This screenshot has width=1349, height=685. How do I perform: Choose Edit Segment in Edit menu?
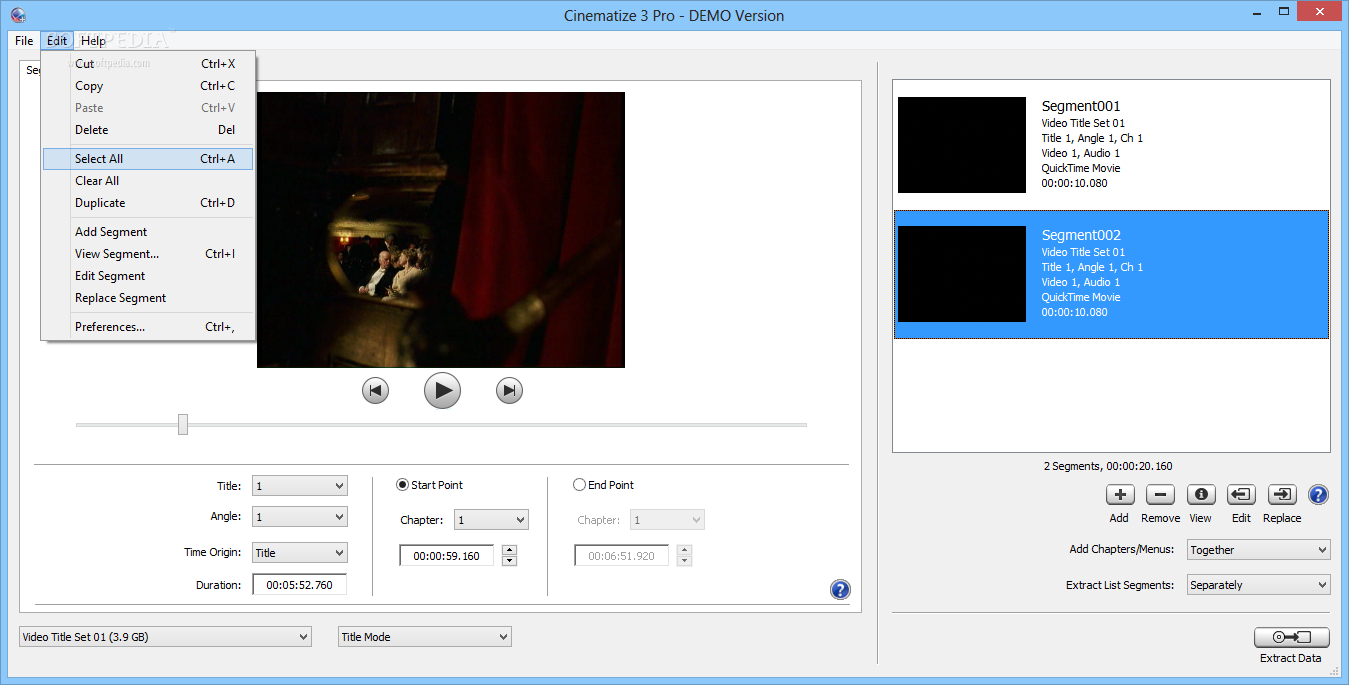coord(148,276)
